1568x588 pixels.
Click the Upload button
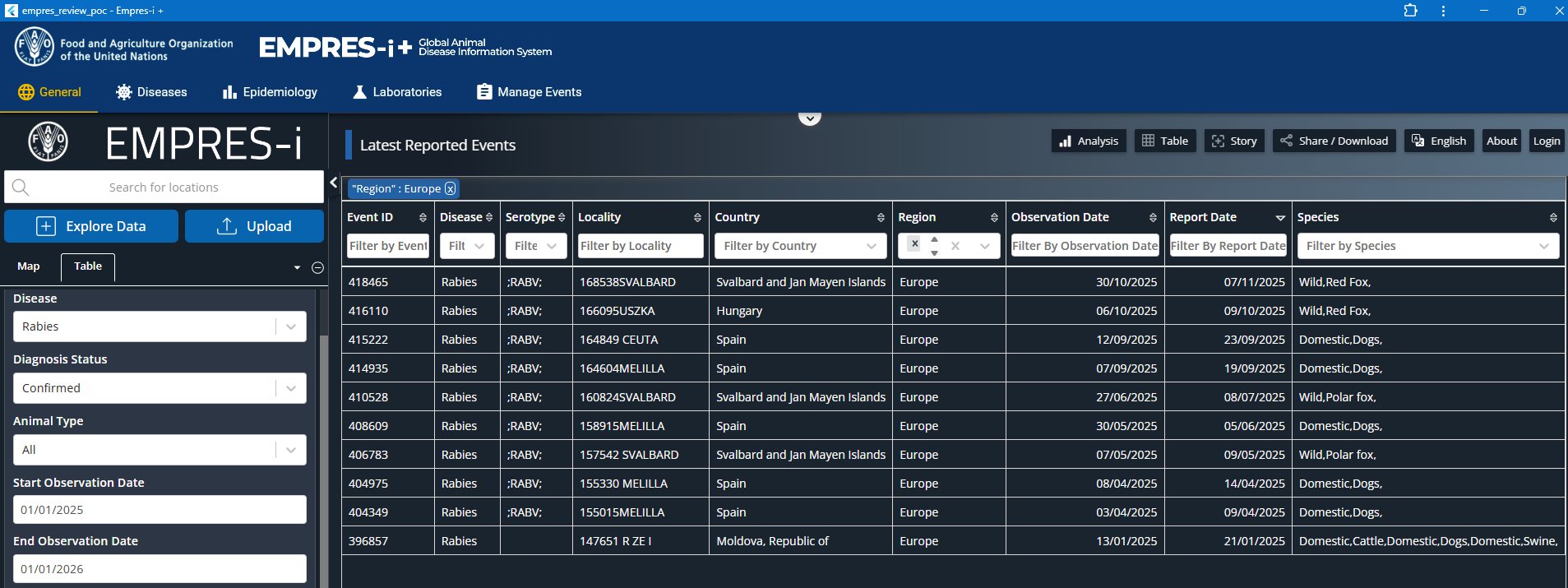[x=254, y=226]
